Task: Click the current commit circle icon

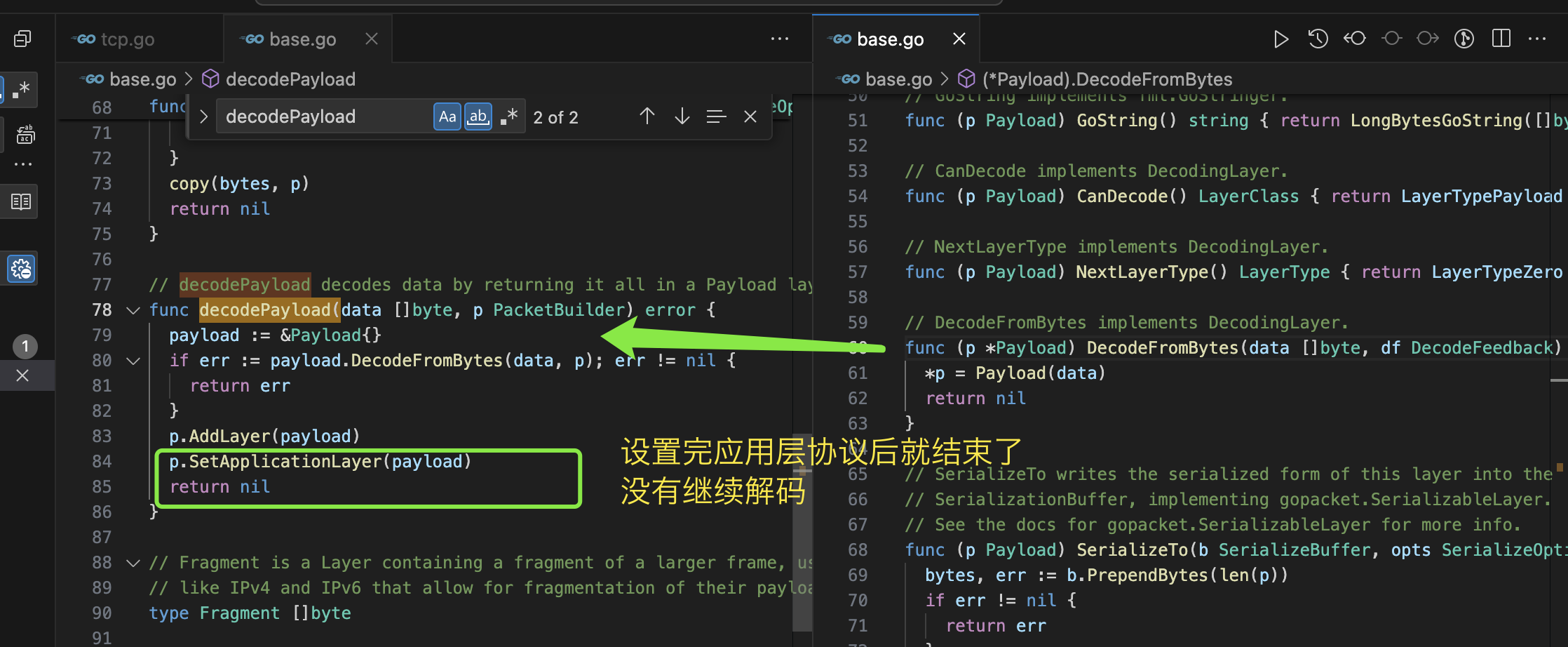Action: point(1392,39)
